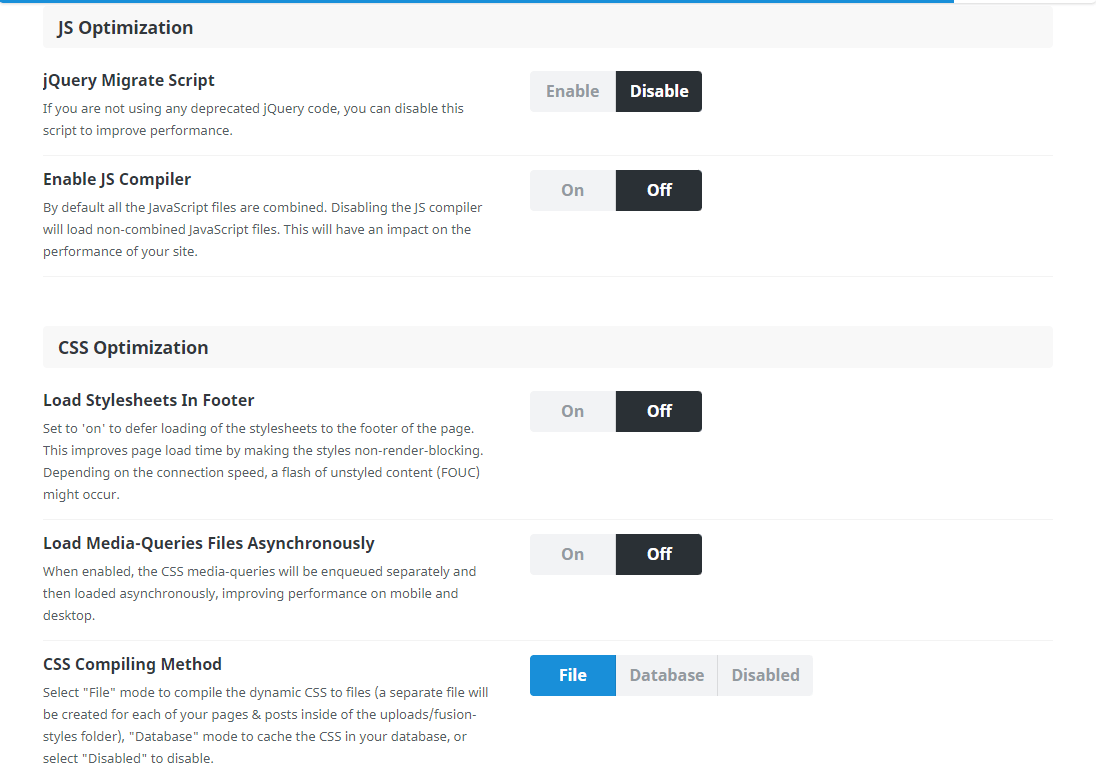Viewport: 1096px width, 771px height.
Task: Click the Enable JS Compiler option title
Action: click(x=117, y=179)
